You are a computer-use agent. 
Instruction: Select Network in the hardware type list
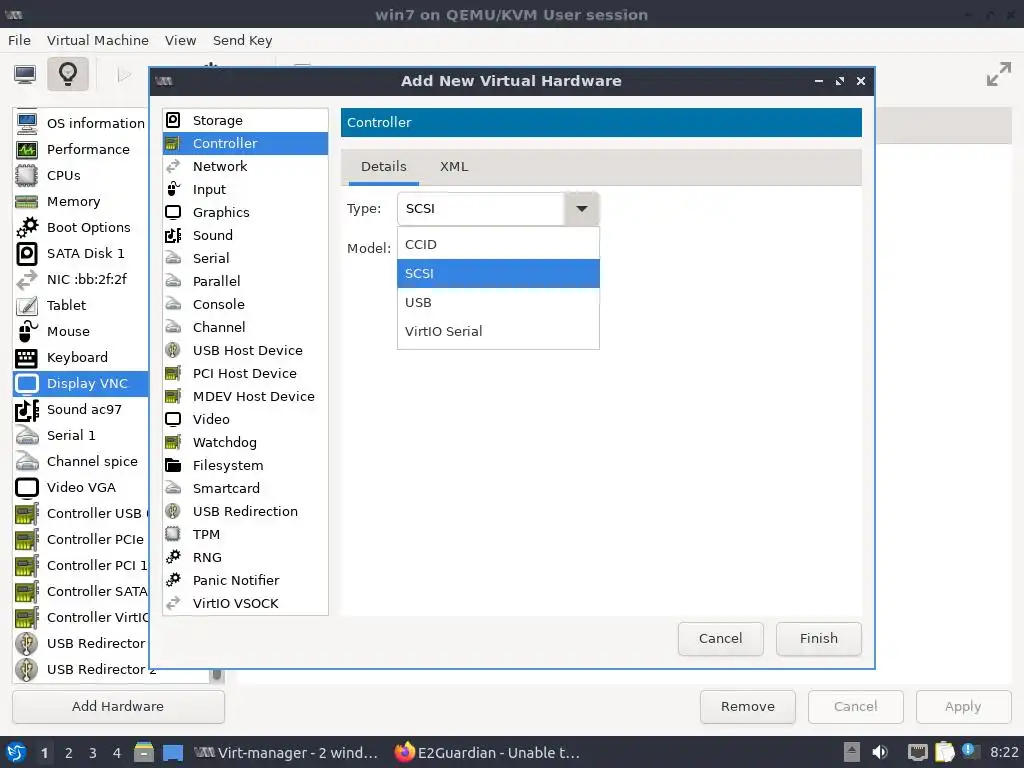[x=246, y=167]
